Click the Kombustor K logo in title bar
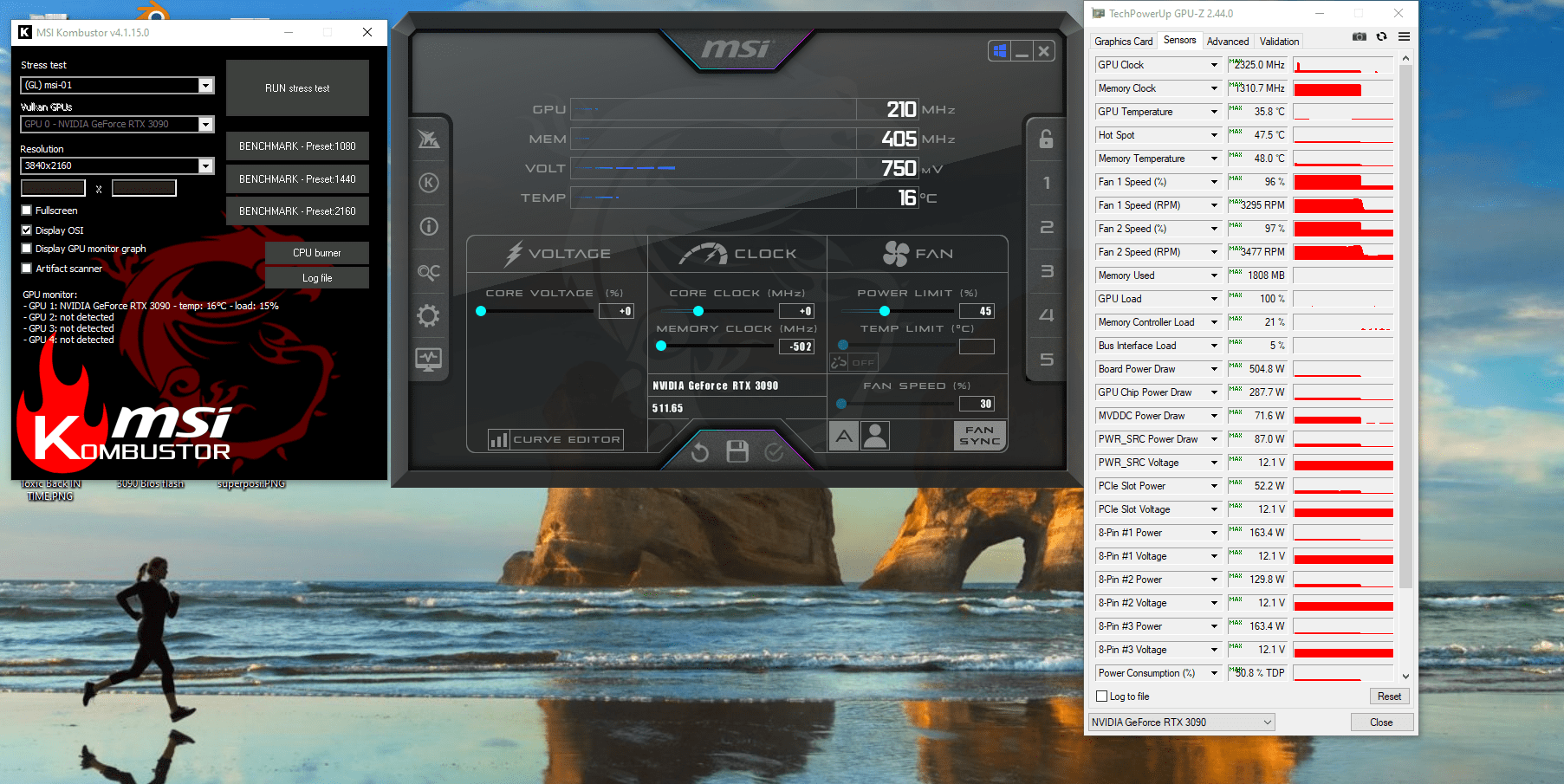The image size is (1564, 784). (25, 32)
